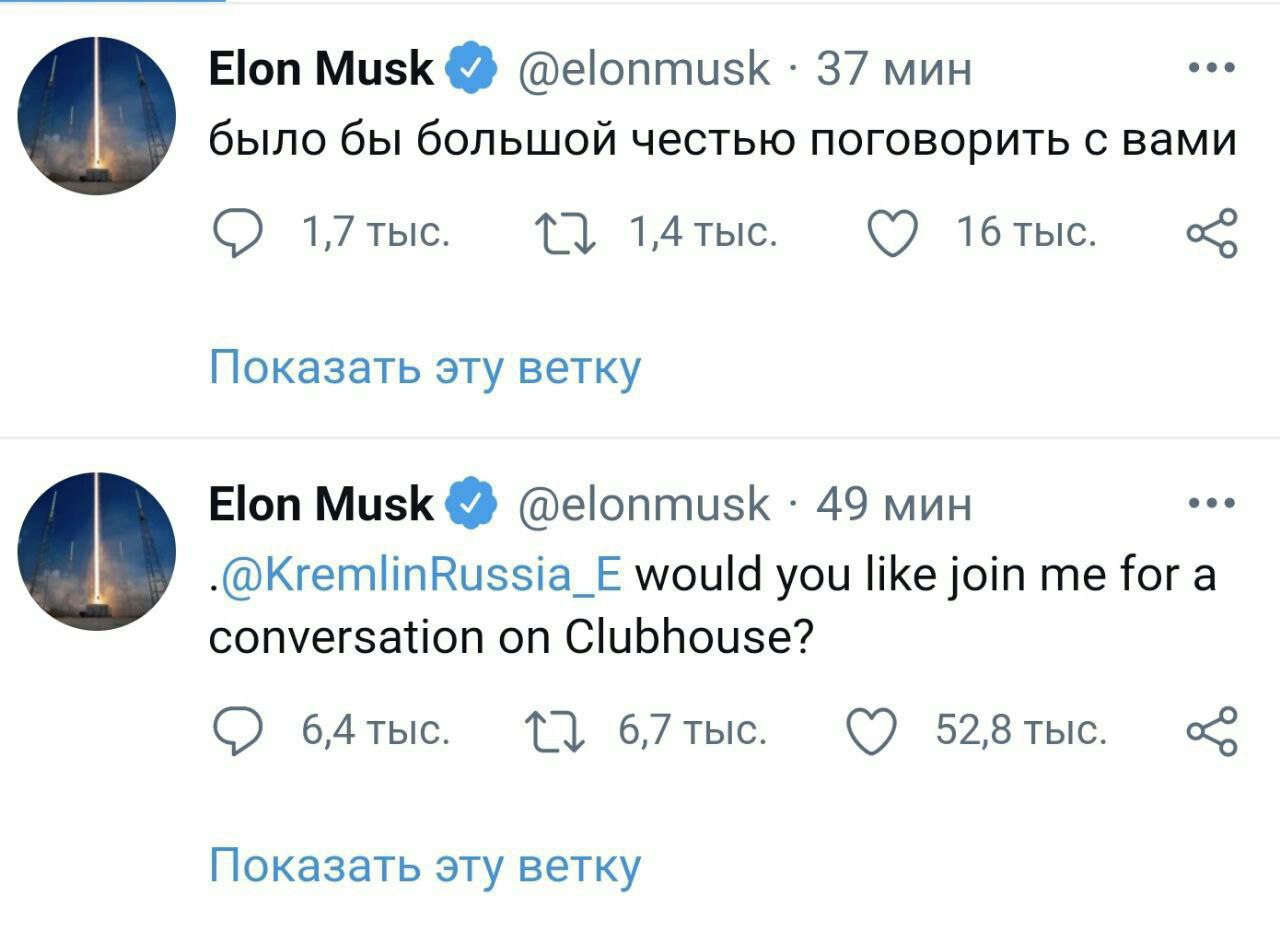Reply to the Clubhouse tweet
Screen dimensions: 1280x927
pos(233,732)
